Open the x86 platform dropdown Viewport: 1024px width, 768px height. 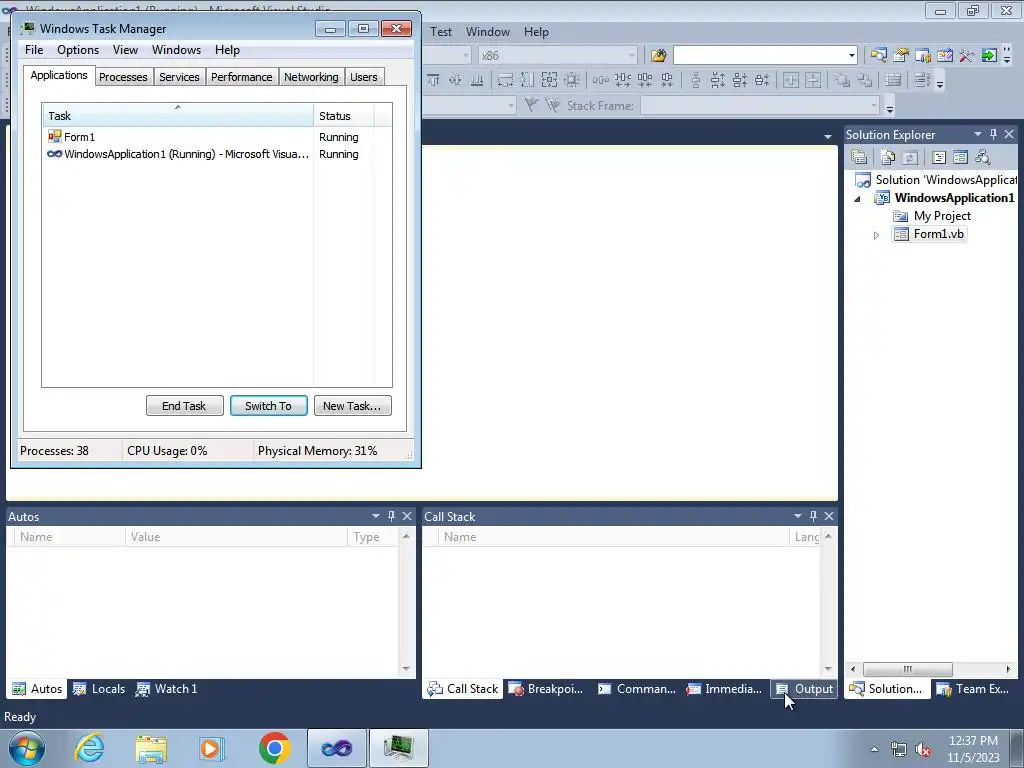pos(632,56)
